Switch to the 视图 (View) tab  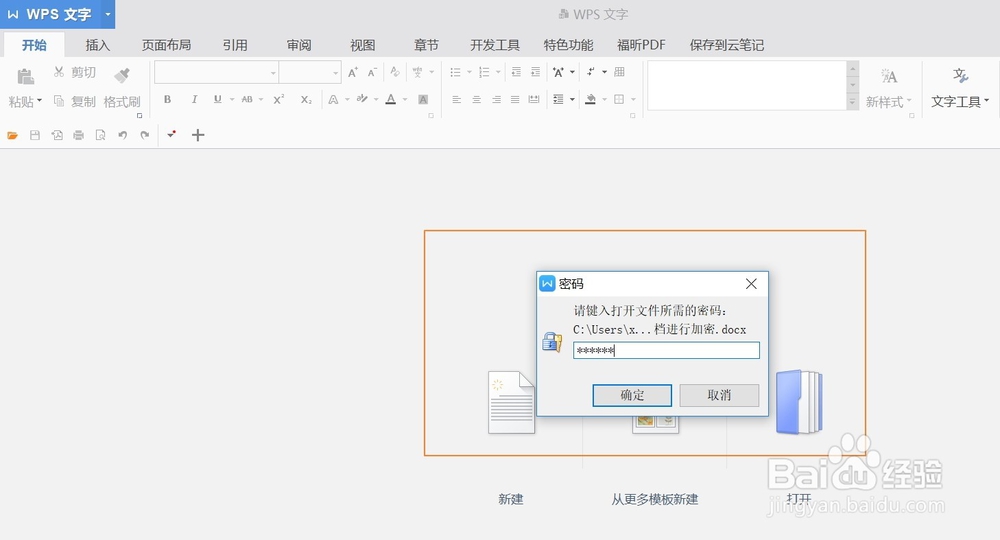(x=362, y=45)
